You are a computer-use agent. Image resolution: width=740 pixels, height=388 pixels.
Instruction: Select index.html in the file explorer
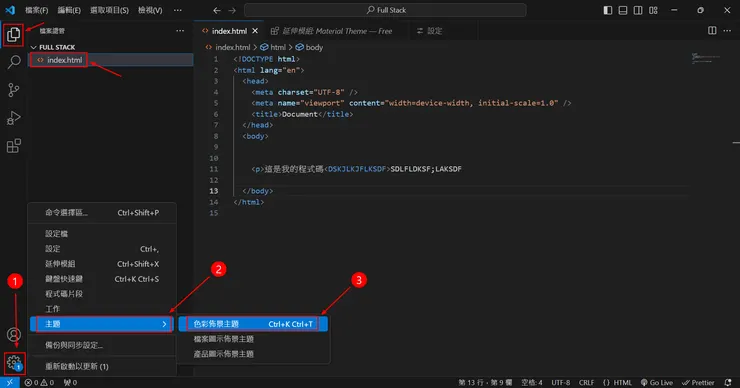pyautogui.click(x=111, y=60)
